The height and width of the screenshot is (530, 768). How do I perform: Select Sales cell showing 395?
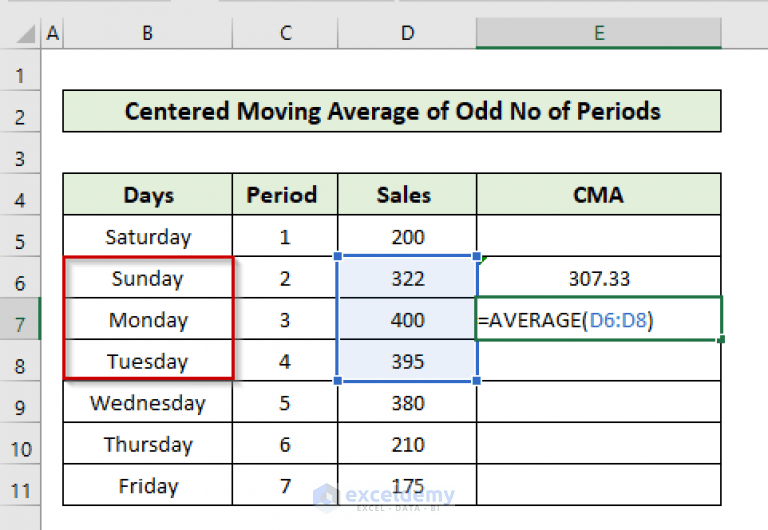point(407,361)
